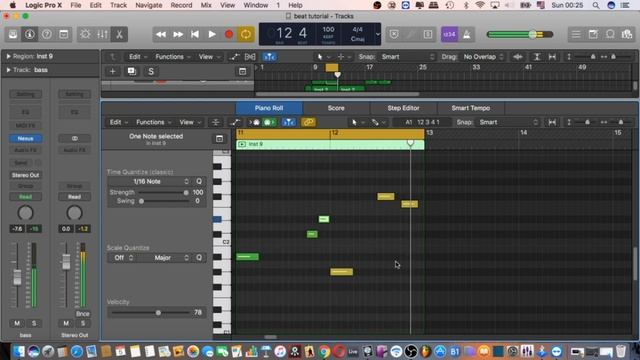Screen dimensions: 640x360
Task: Open the Mix menu in menu bar
Action: [x=206, y=5]
